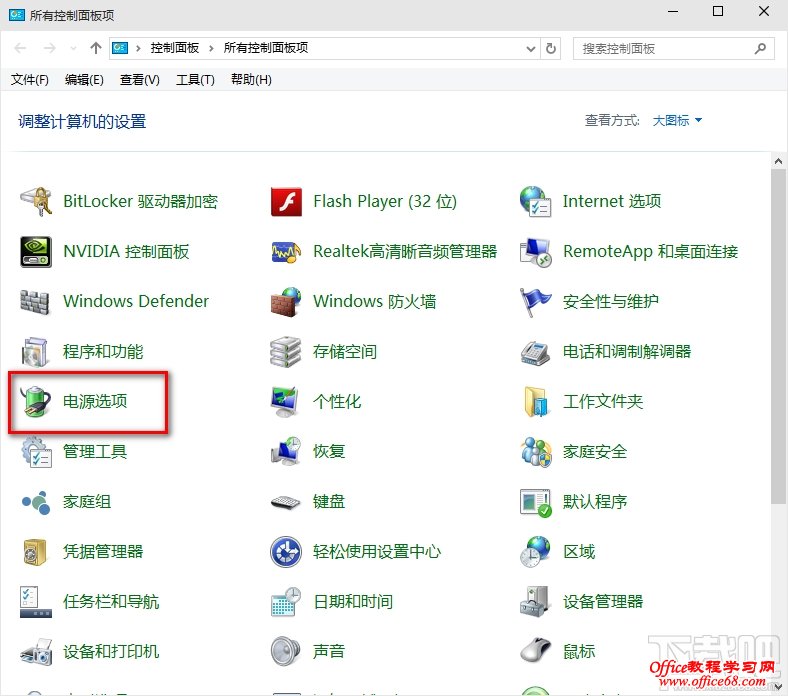Navigate forward with the forward arrow
This screenshot has height=696, width=788.
point(50,48)
